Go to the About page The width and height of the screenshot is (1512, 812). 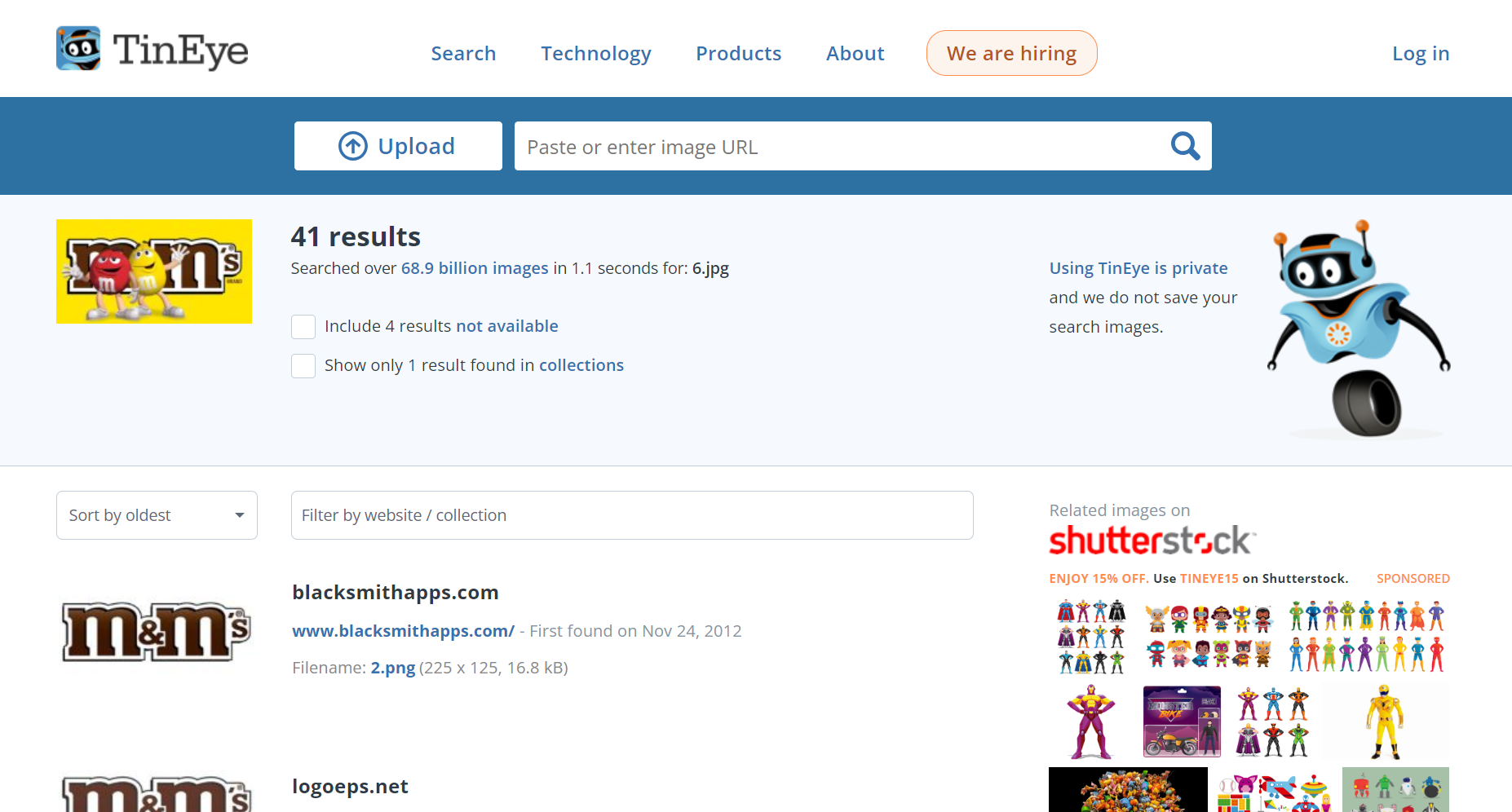click(x=855, y=54)
